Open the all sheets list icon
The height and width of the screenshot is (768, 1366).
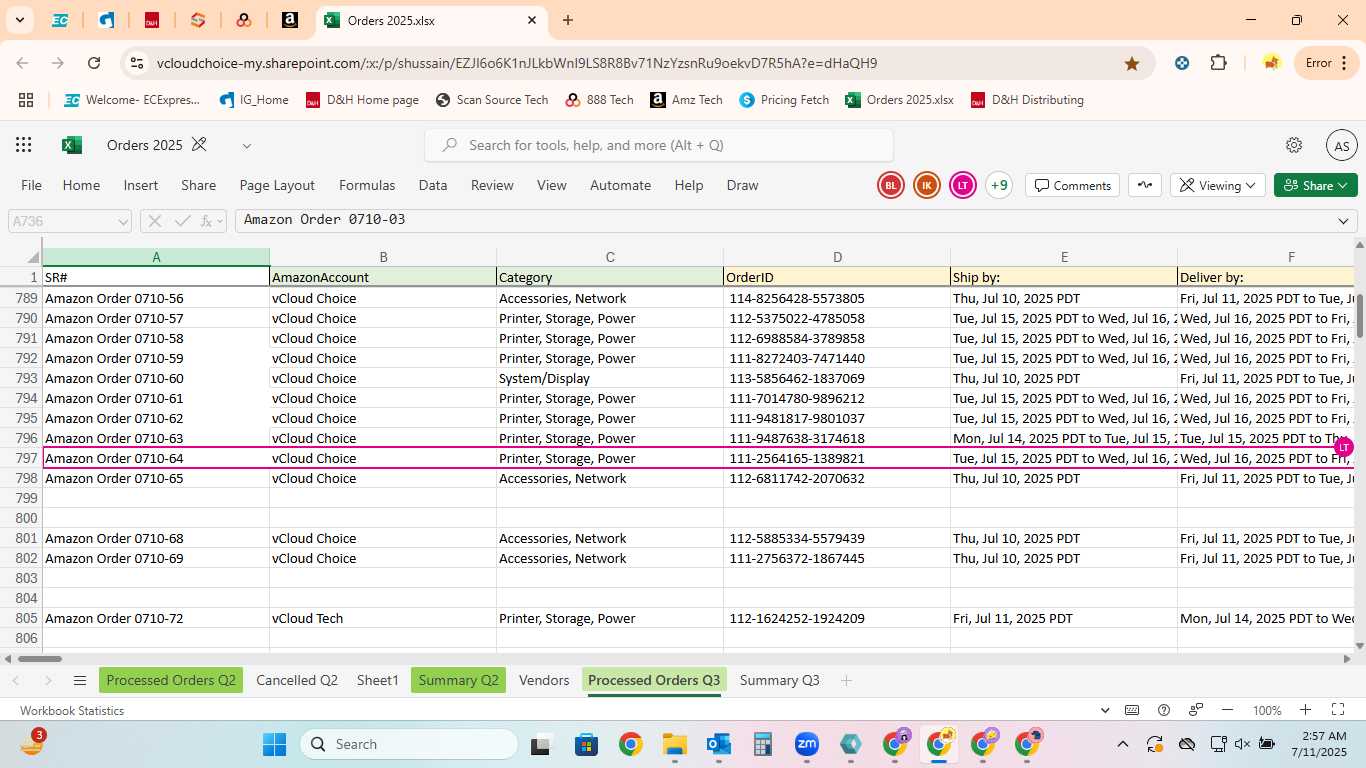(80, 680)
